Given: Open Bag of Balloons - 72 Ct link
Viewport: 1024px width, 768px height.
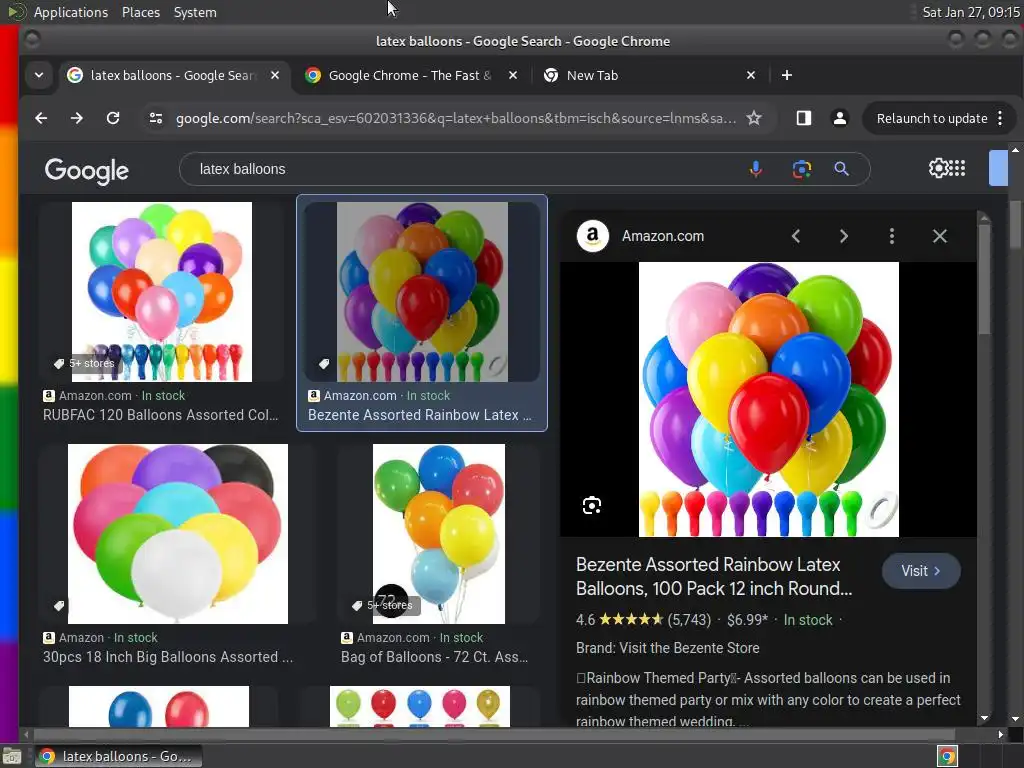Looking at the screenshot, I should click(434, 657).
